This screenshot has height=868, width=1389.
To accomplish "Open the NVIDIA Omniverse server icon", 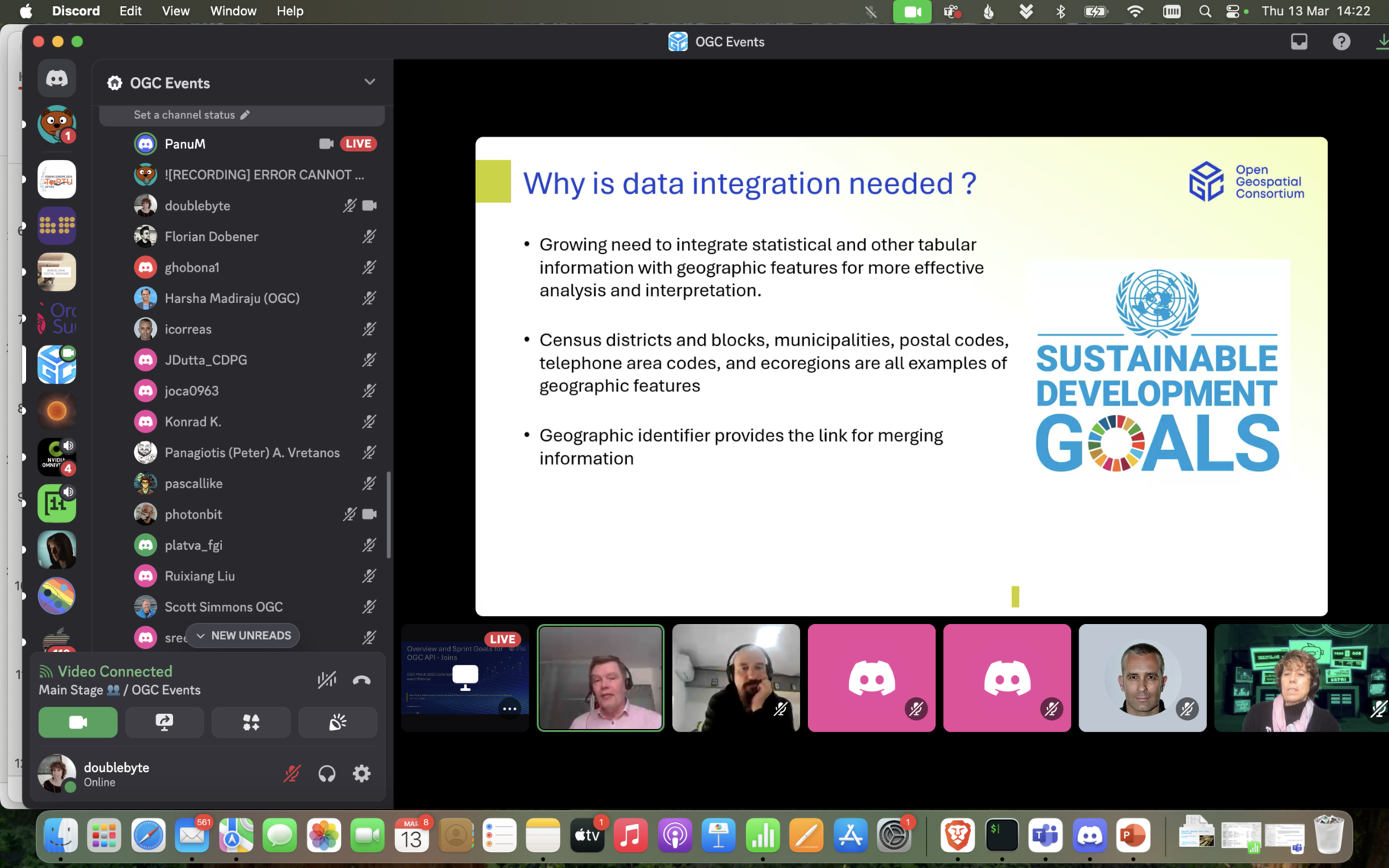I will click(x=57, y=457).
